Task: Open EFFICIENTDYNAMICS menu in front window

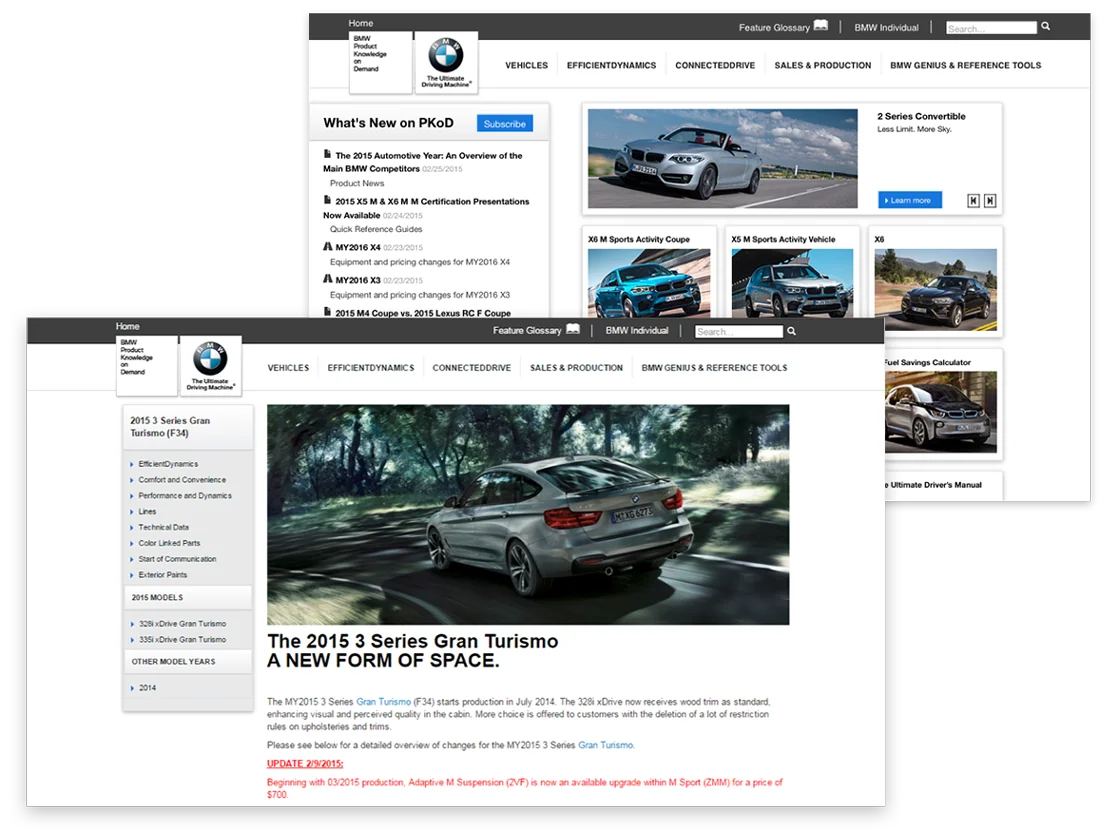Action: (371, 368)
